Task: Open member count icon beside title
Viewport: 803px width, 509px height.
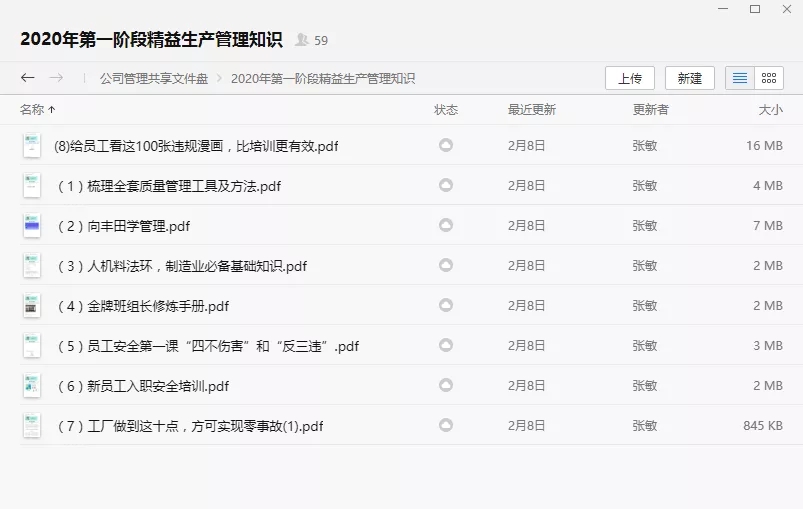Action: pyautogui.click(x=302, y=40)
